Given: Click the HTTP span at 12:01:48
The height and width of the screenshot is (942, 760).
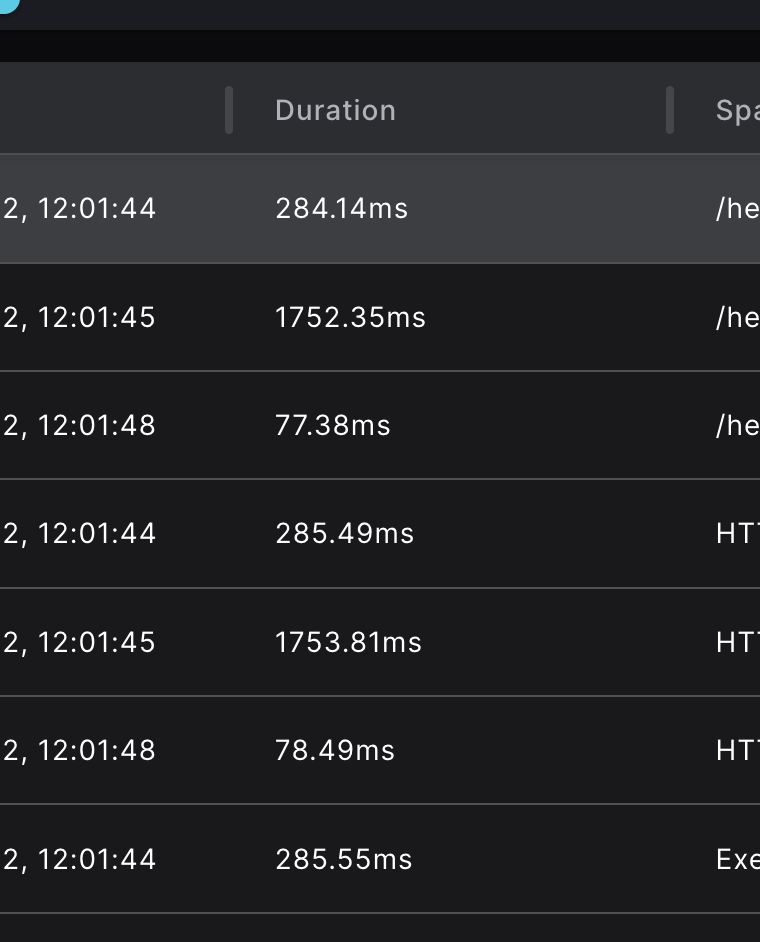Looking at the screenshot, I should tap(740, 749).
